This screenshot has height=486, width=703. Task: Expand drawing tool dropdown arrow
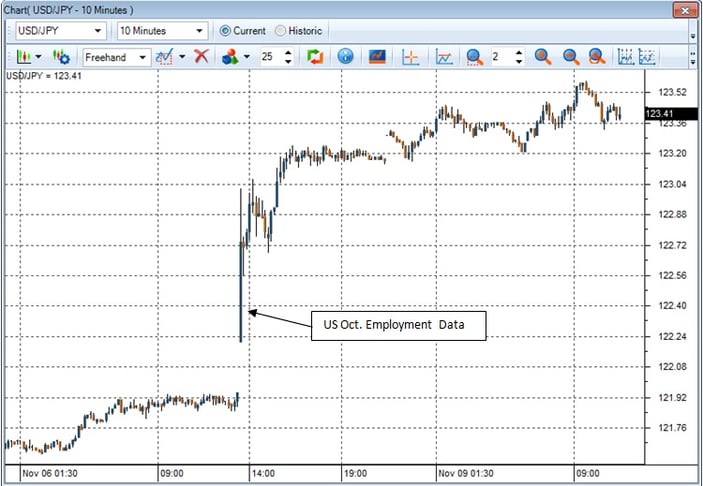tap(182, 57)
